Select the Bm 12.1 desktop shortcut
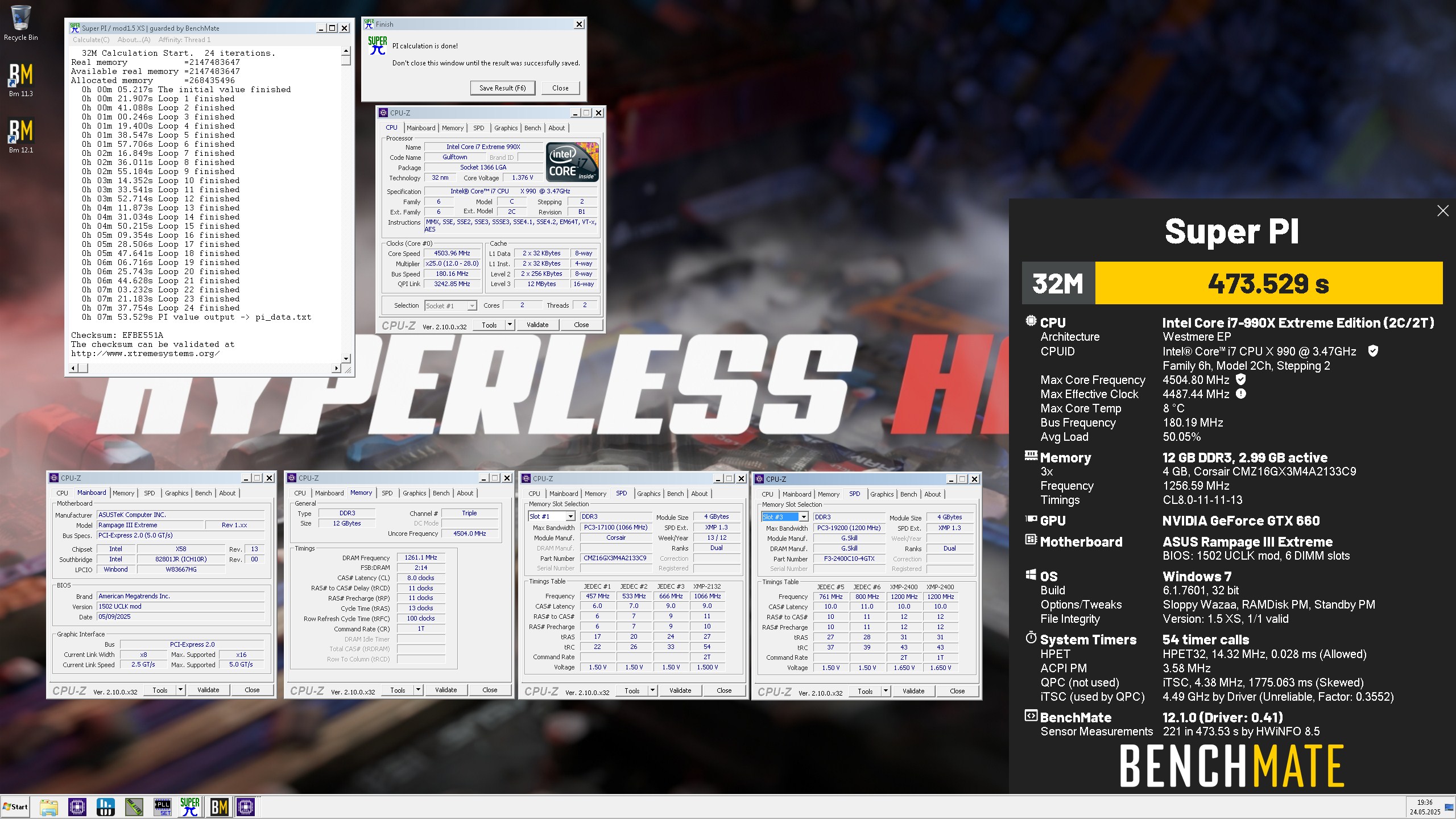Image resolution: width=1456 pixels, height=819 pixels. (20, 136)
